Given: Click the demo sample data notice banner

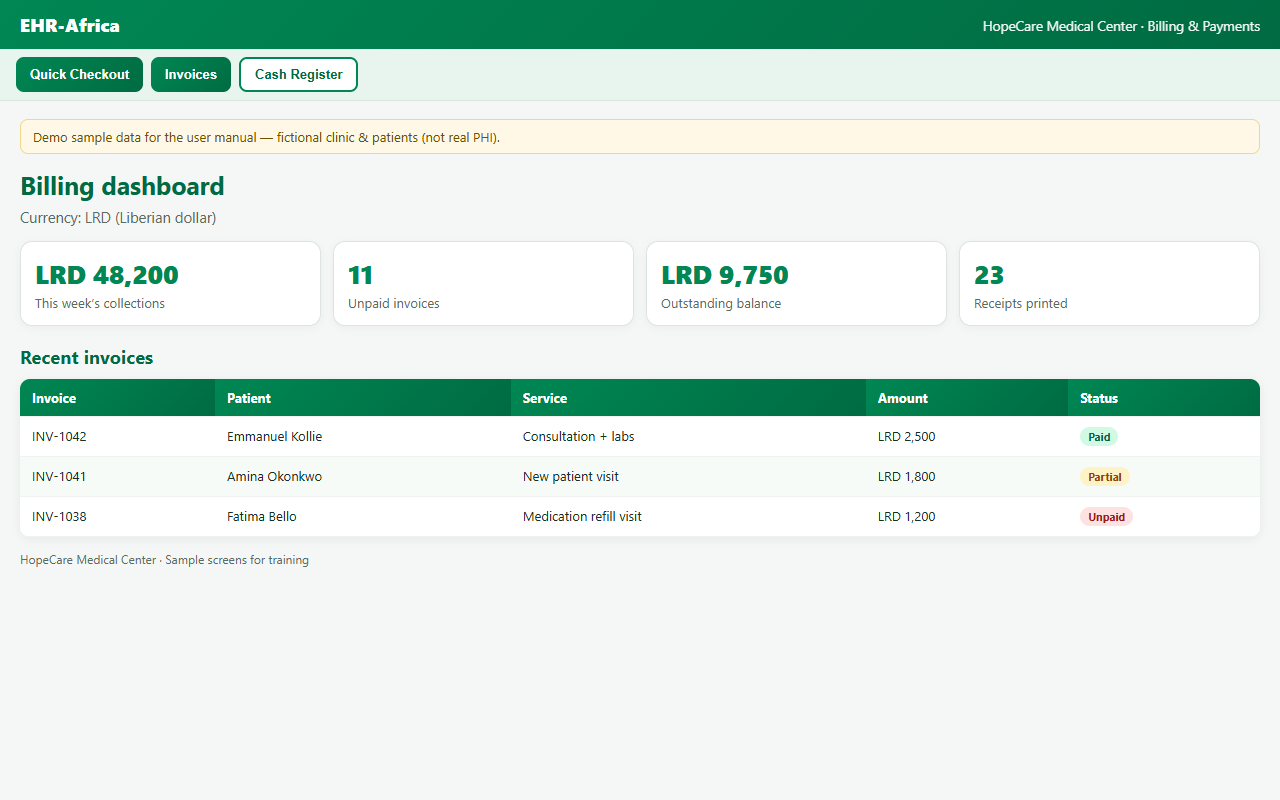Looking at the screenshot, I should point(640,137).
